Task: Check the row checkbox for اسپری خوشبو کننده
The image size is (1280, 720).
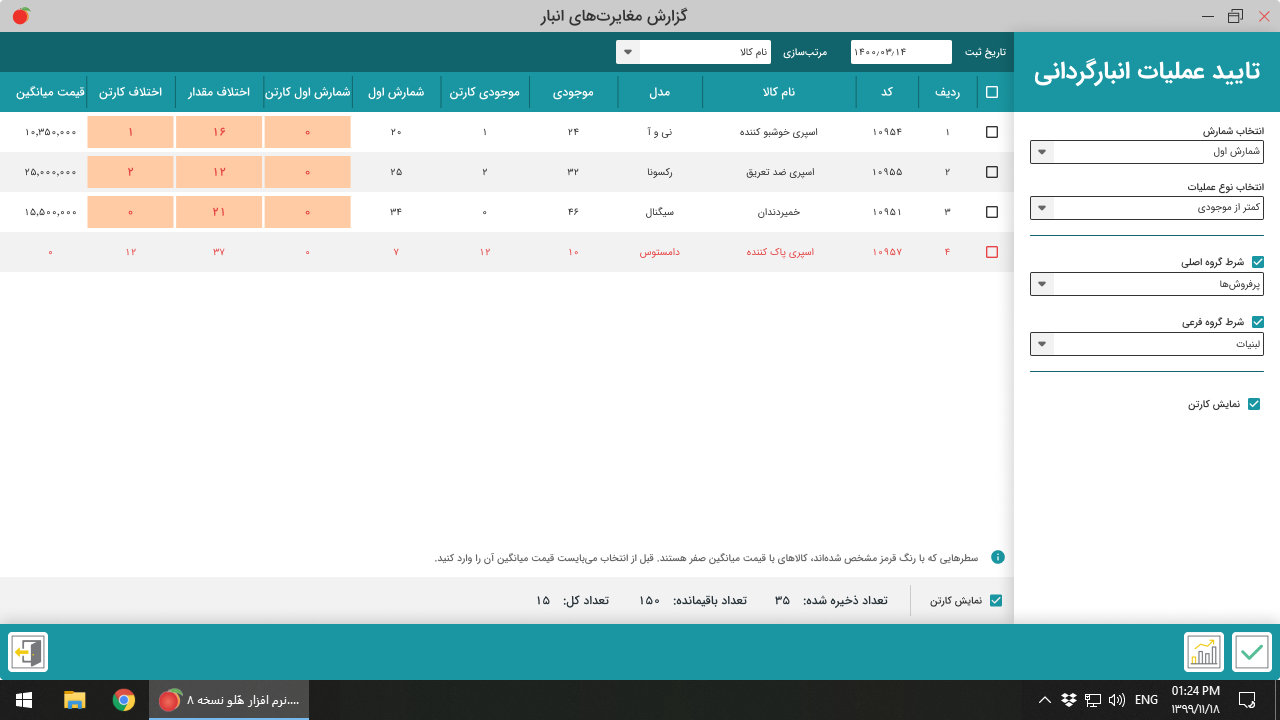Action: 992,132
